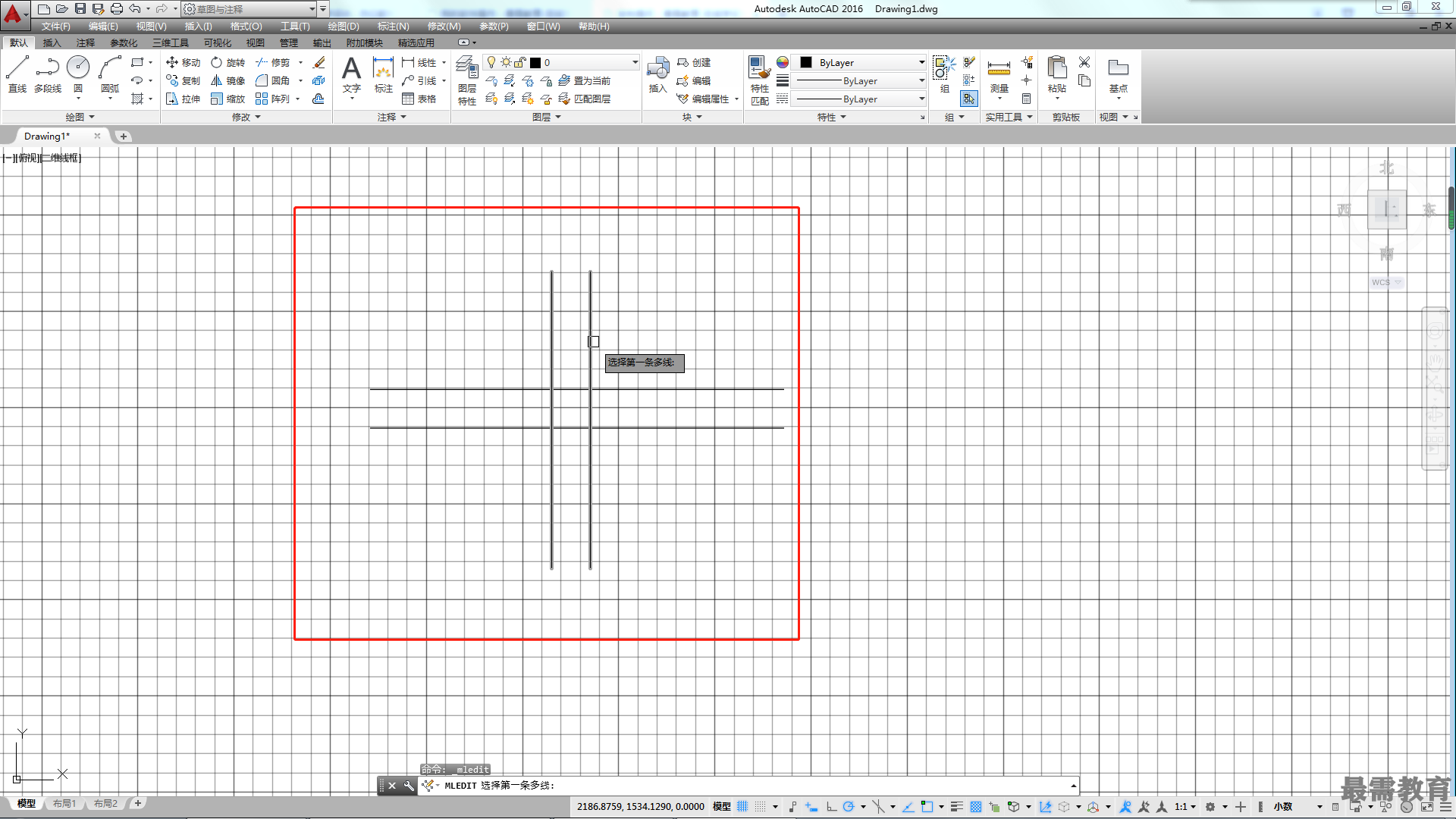Image resolution: width=1456 pixels, height=819 pixels.
Task: Click the Trim (修剪) tool
Action: pos(272,62)
